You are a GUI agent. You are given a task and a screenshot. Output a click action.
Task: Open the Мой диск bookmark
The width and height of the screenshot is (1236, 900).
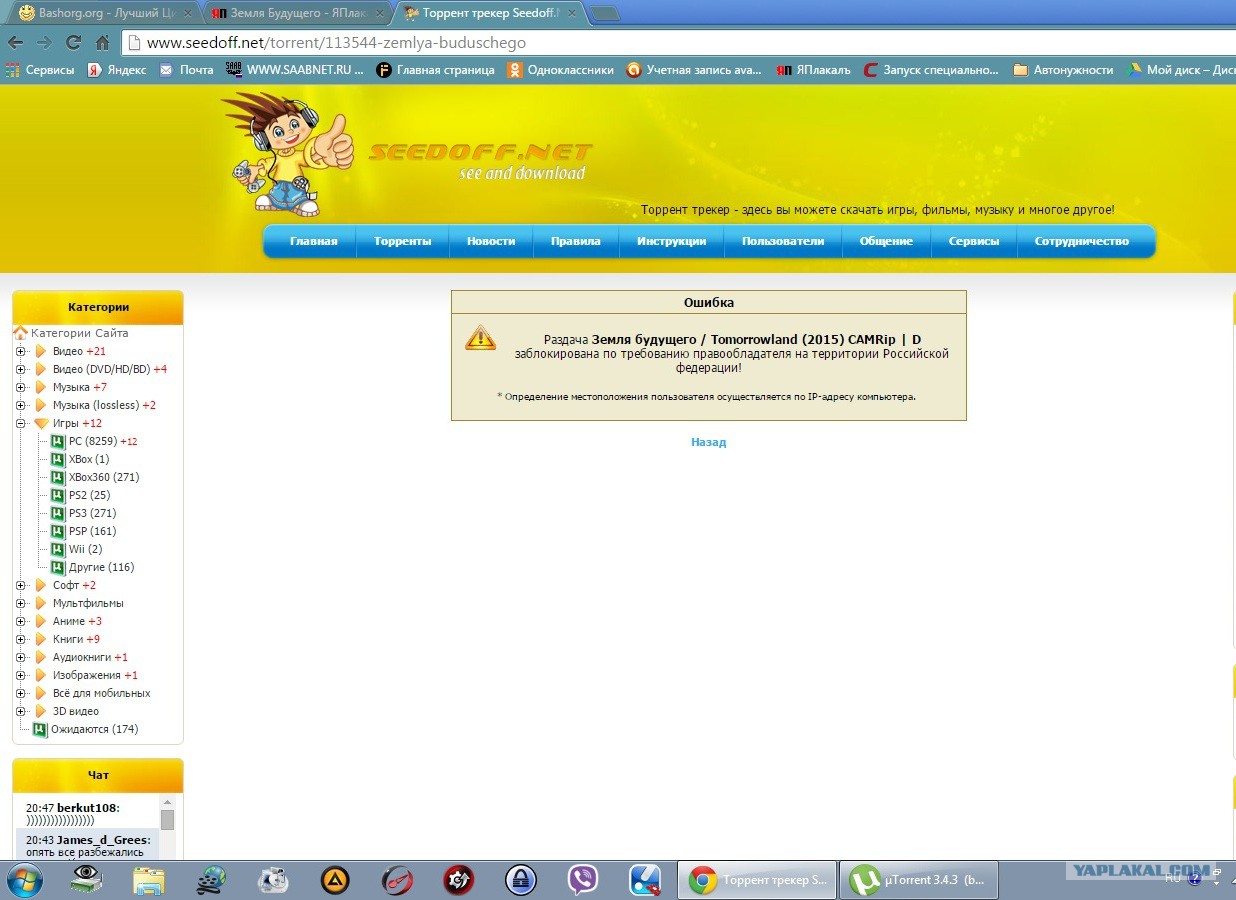pyautogui.click(x=1181, y=70)
